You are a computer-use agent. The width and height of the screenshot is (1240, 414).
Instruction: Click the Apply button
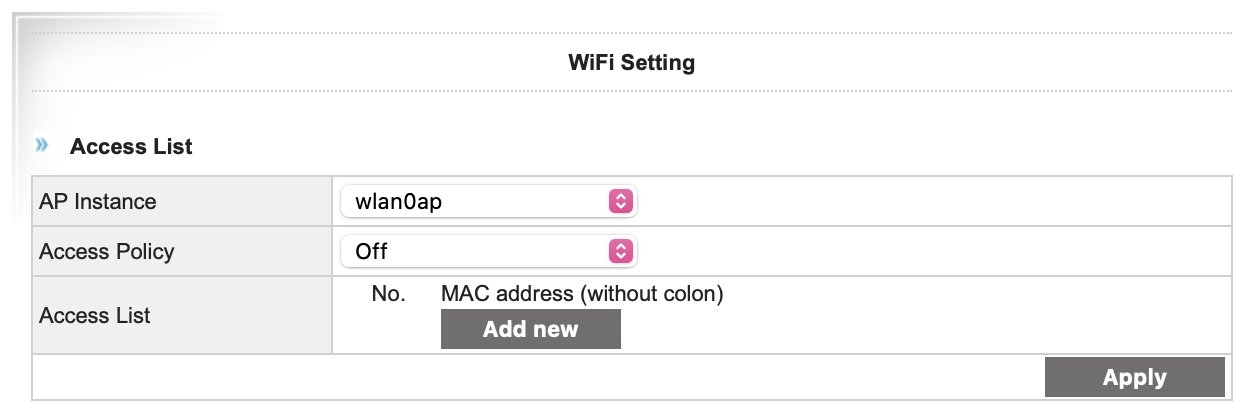[1134, 378]
